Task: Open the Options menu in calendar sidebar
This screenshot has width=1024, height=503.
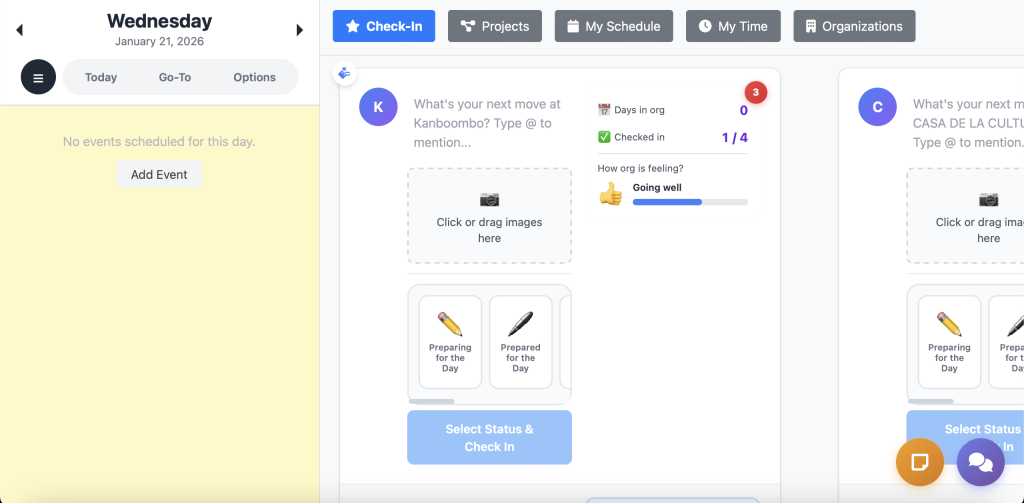Action: (254, 77)
